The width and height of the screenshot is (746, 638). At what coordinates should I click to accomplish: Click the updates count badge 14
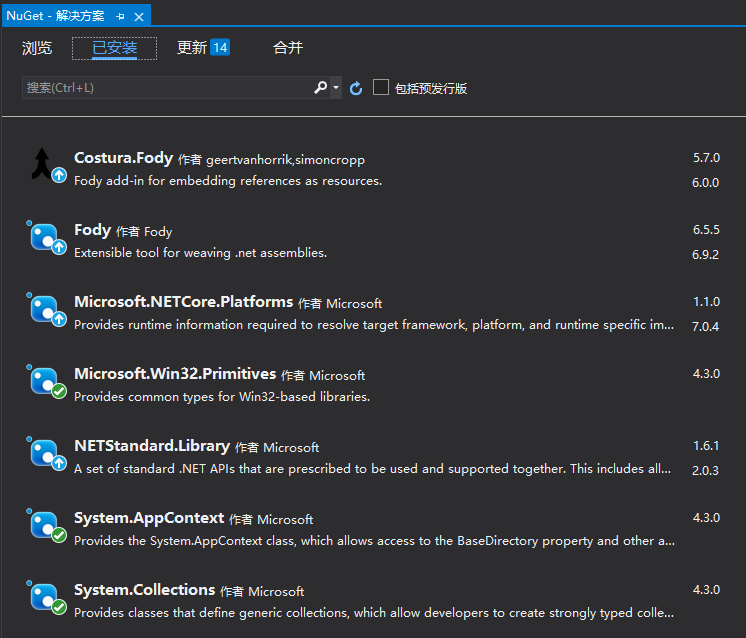(220, 48)
